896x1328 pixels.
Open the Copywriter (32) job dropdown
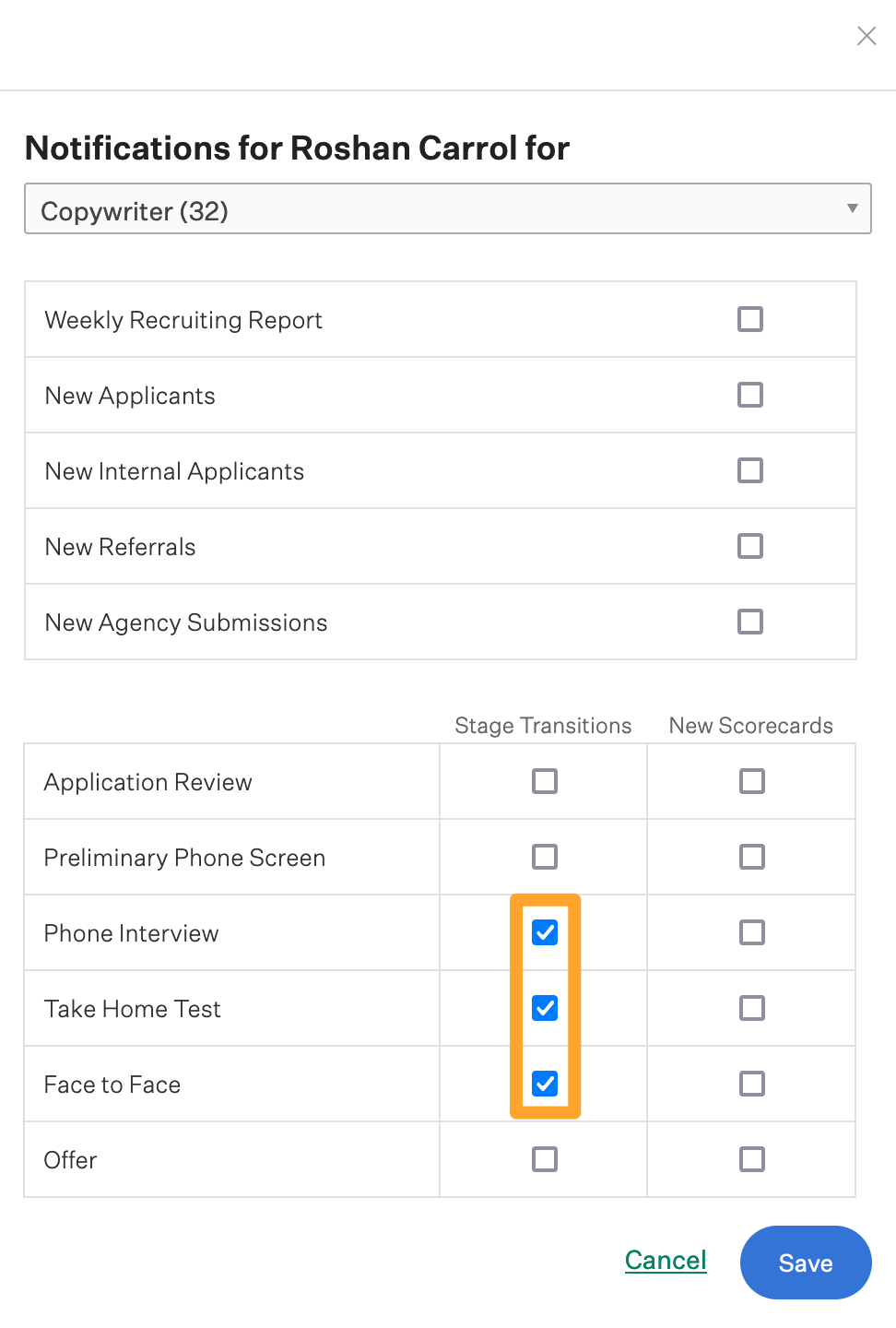coord(447,209)
